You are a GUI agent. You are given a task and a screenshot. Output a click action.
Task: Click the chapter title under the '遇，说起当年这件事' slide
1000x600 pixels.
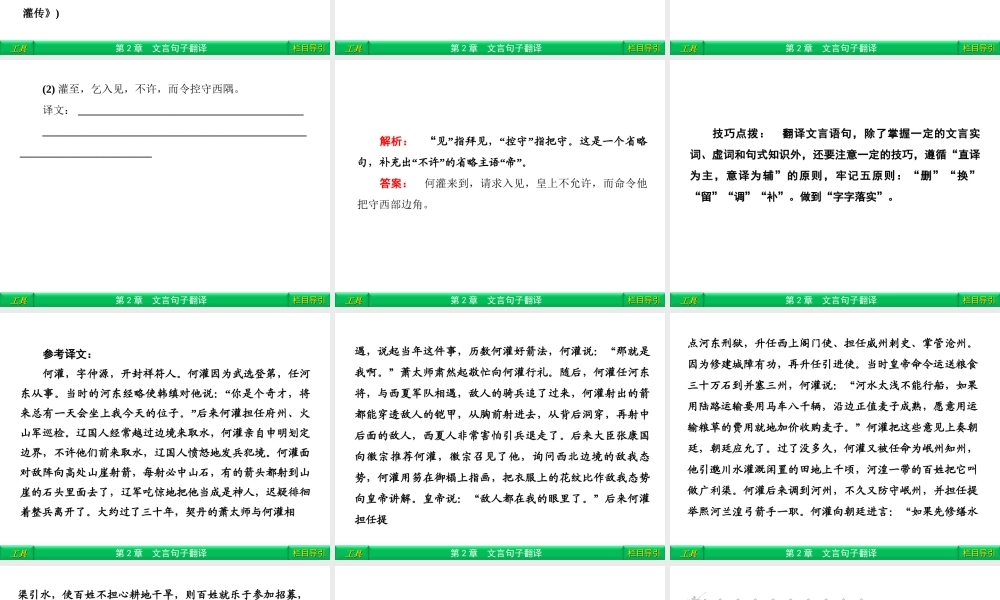[496, 553]
